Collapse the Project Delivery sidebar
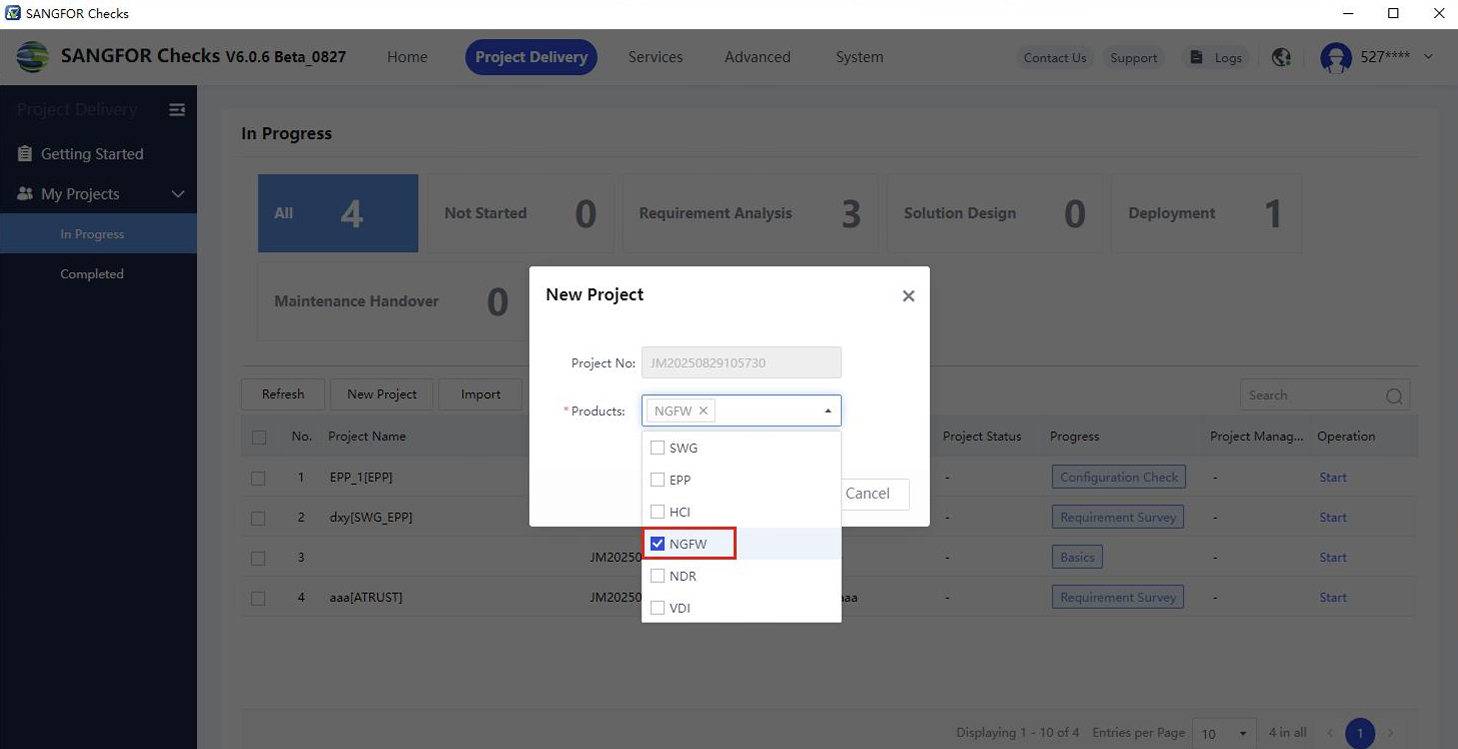The height and width of the screenshot is (749, 1458). (x=177, y=109)
